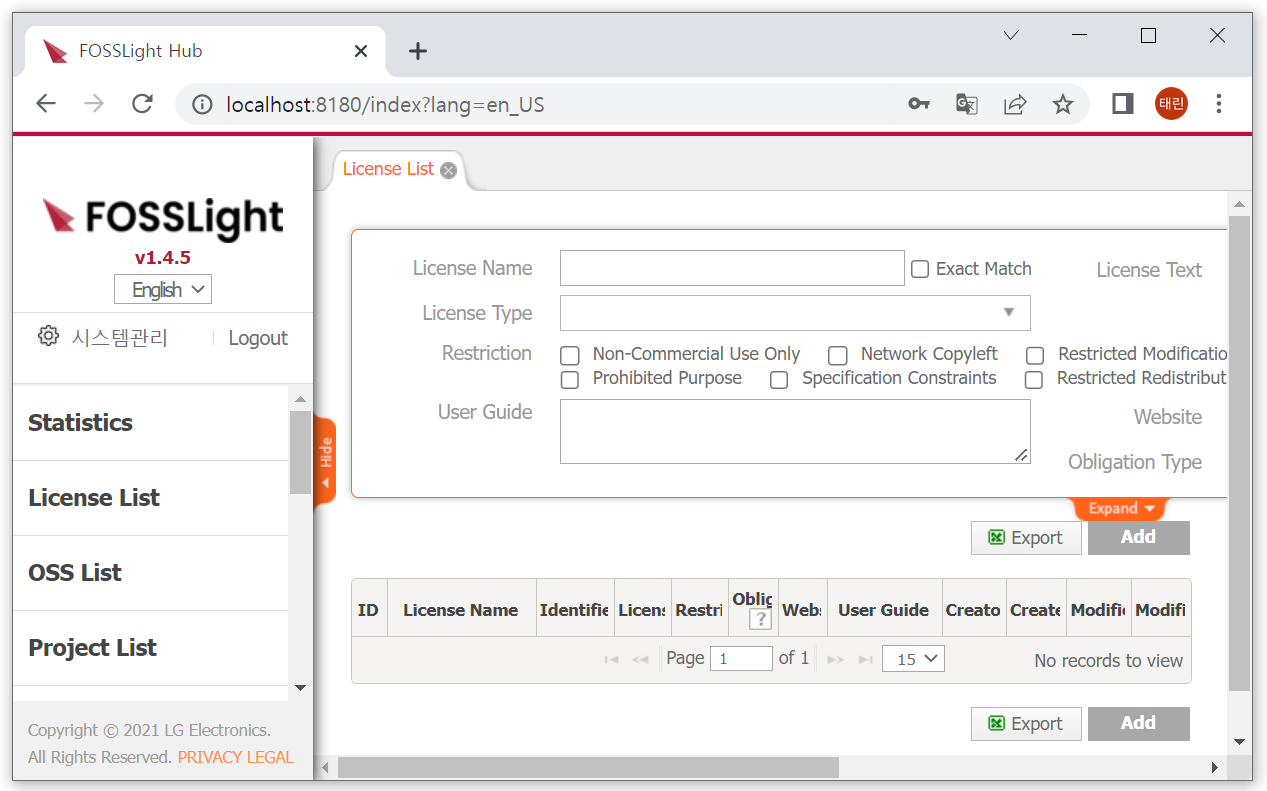Open the License Type dropdown
1267x791 pixels.
(x=1008, y=313)
